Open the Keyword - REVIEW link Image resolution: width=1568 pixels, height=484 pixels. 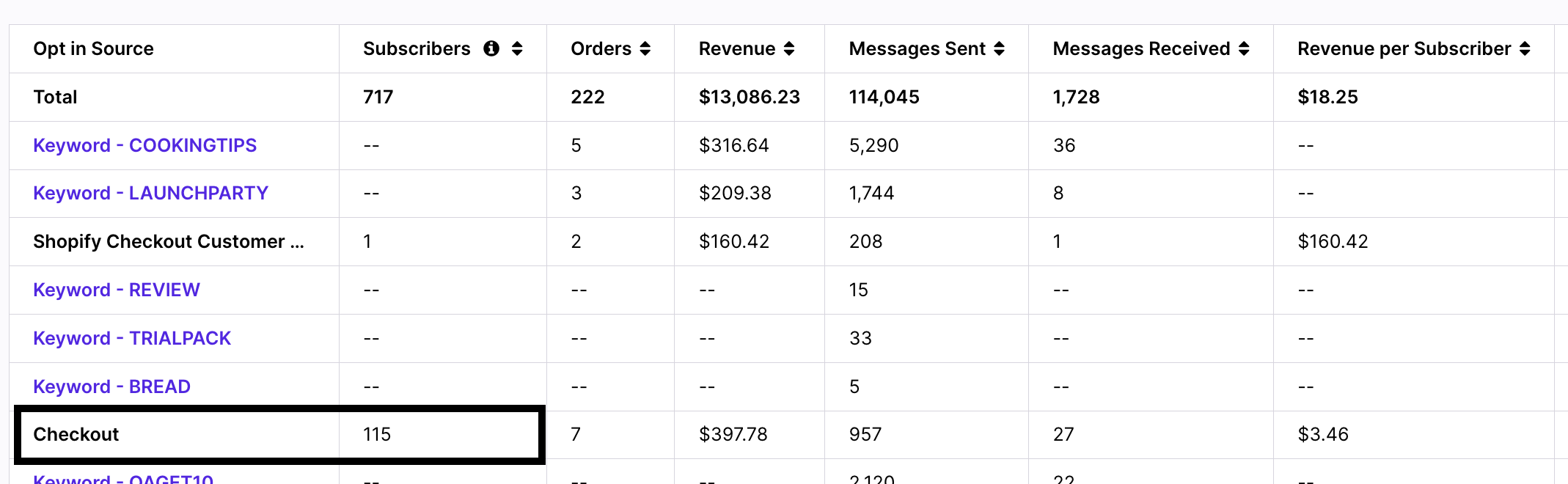pos(116,290)
